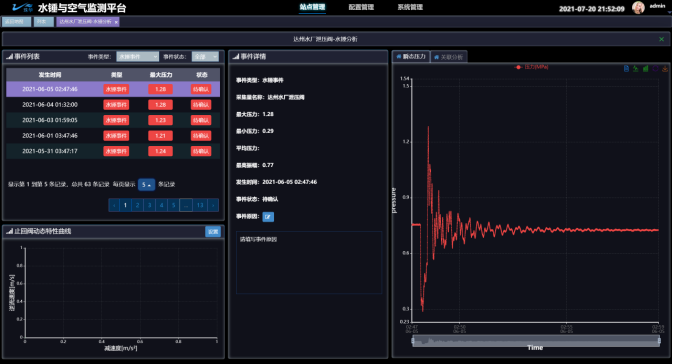Viewport: 673px width, 364px height.
Task: Select event row 2021-06-03 01:59:05
Action: [113, 120]
